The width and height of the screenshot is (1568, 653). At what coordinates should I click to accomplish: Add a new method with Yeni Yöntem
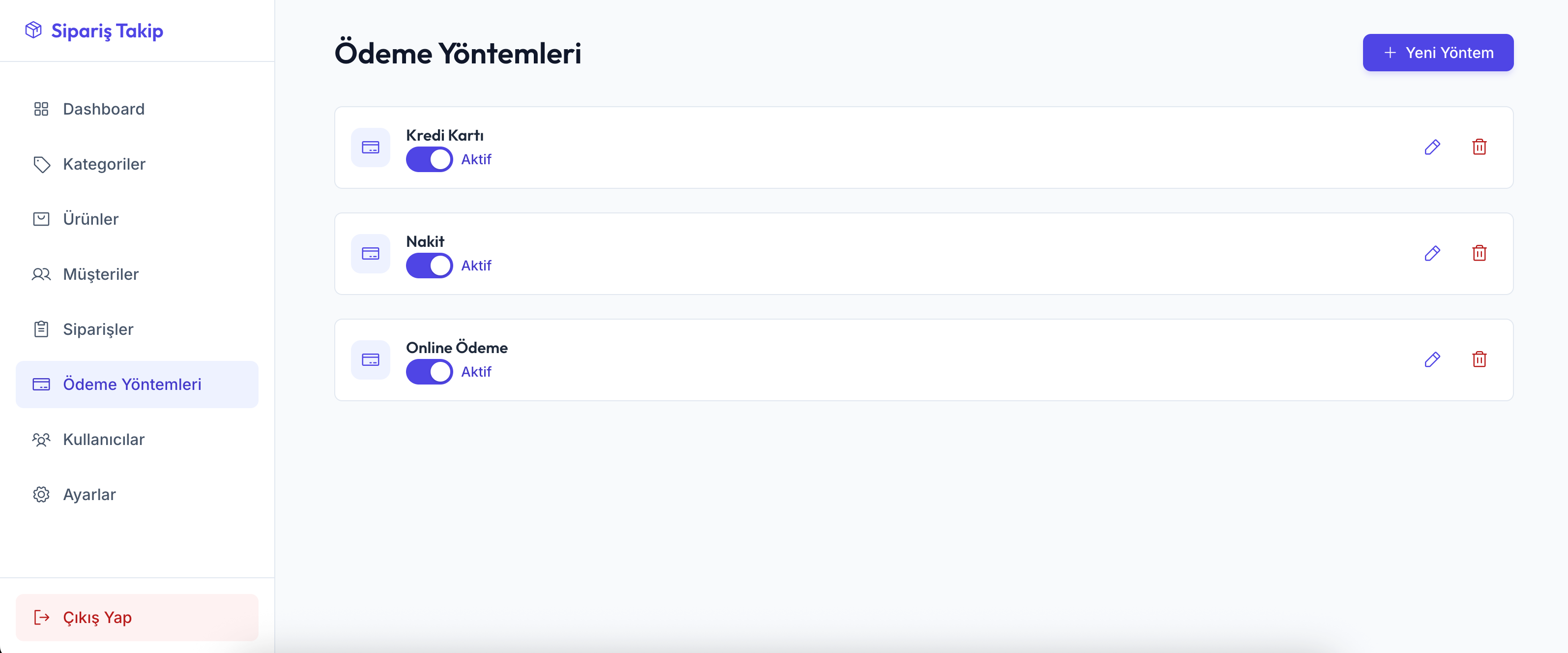click(x=1438, y=53)
